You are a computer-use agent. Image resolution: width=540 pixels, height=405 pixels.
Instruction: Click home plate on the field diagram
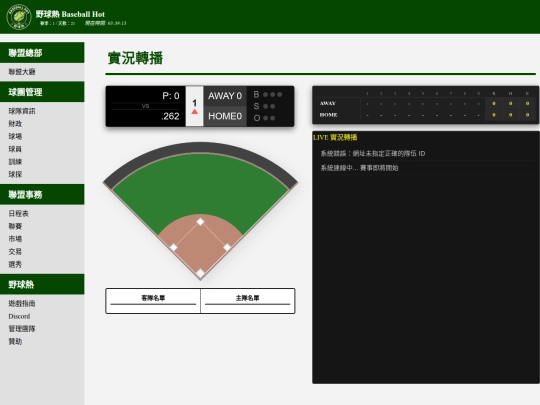point(200,273)
